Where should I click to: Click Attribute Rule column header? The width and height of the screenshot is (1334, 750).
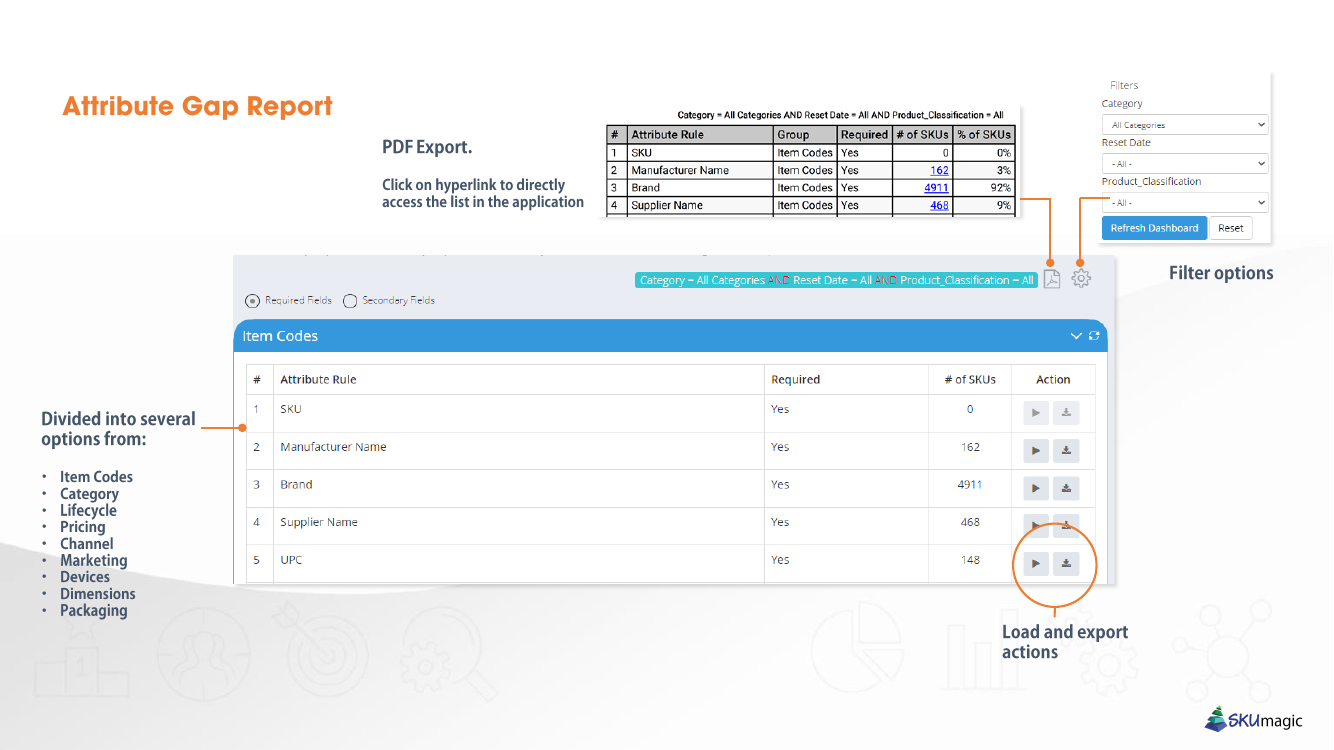tap(318, 380)
